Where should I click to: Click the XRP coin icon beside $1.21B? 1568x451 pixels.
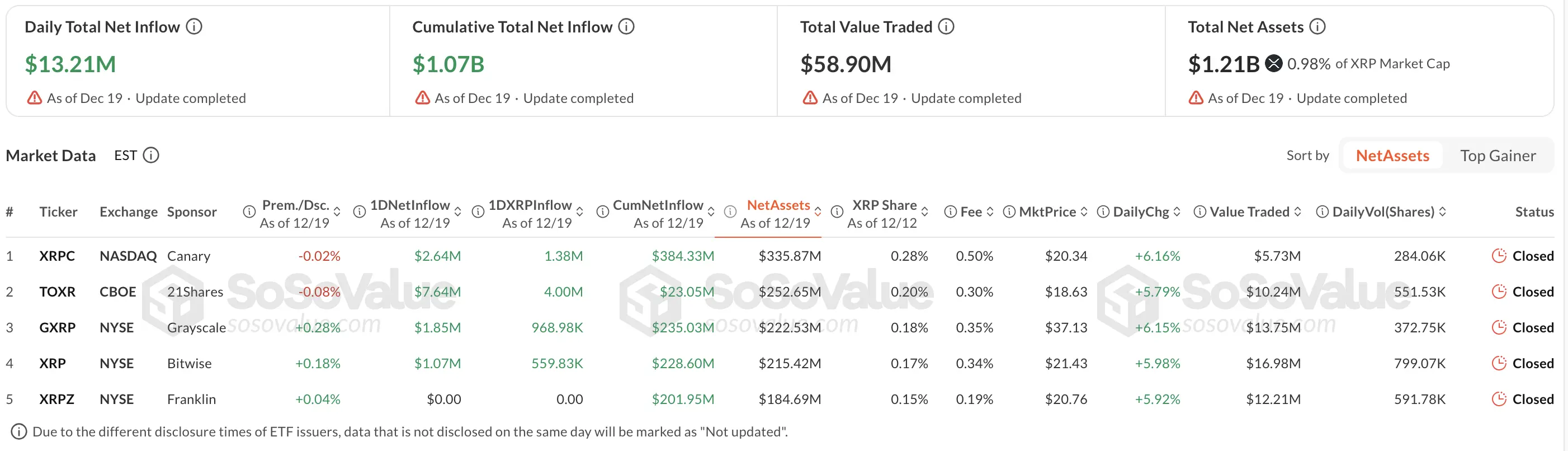pos(1273,63)
